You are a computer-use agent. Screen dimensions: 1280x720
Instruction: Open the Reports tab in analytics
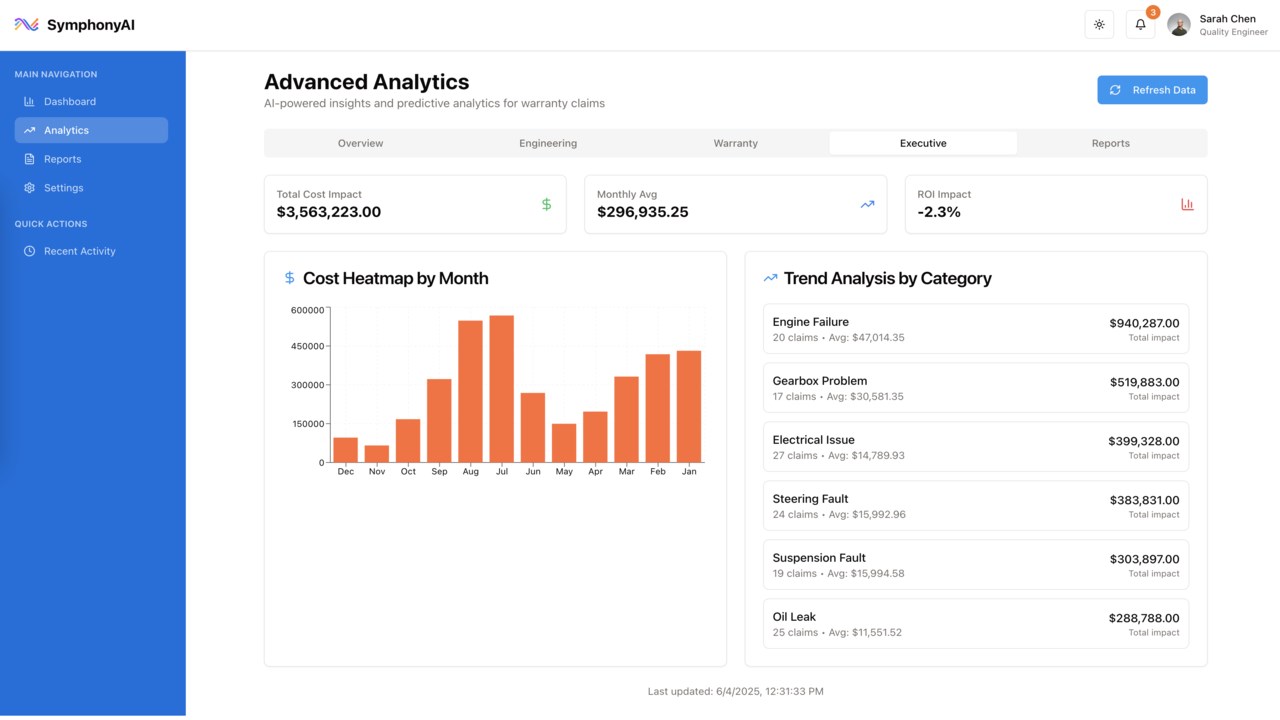(x=1110, y=143)
